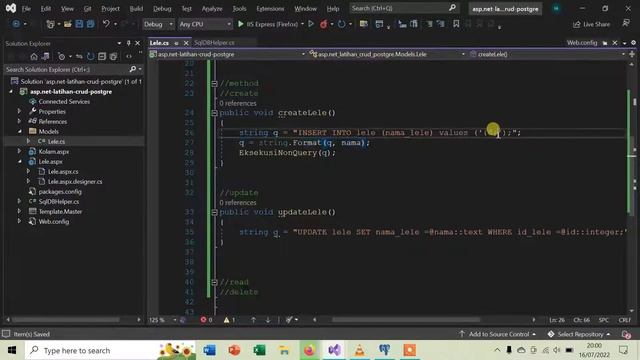Open the Extensions menu
The height and width of the screenshot is (360, 640).
270,9
